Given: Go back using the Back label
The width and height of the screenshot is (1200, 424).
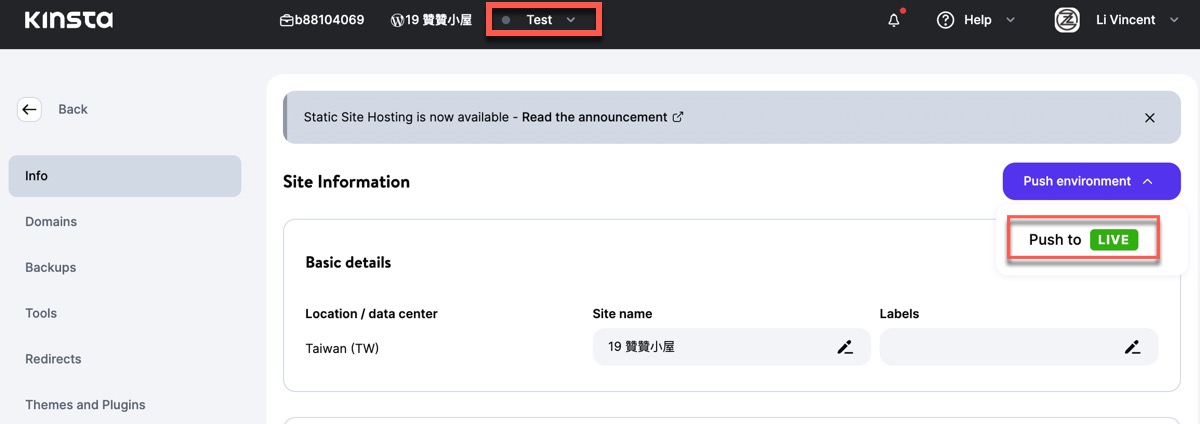Looking at the screenshot, I should pos(73,110).
